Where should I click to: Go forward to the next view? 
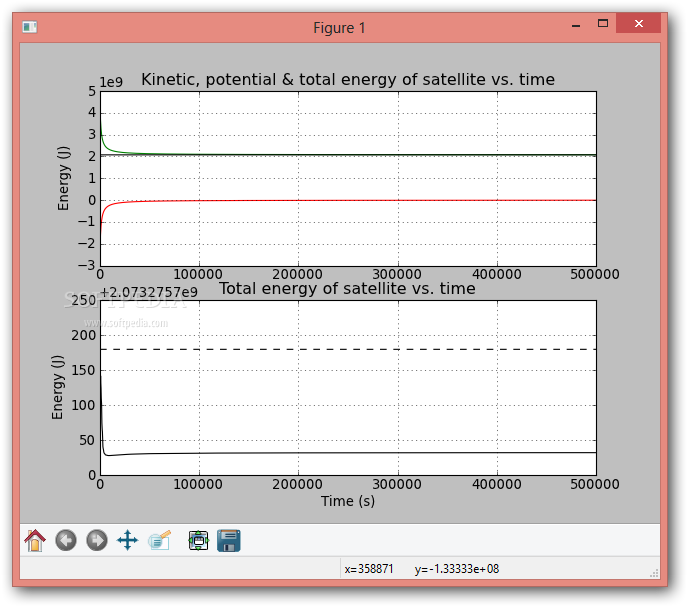coord(97,540)
